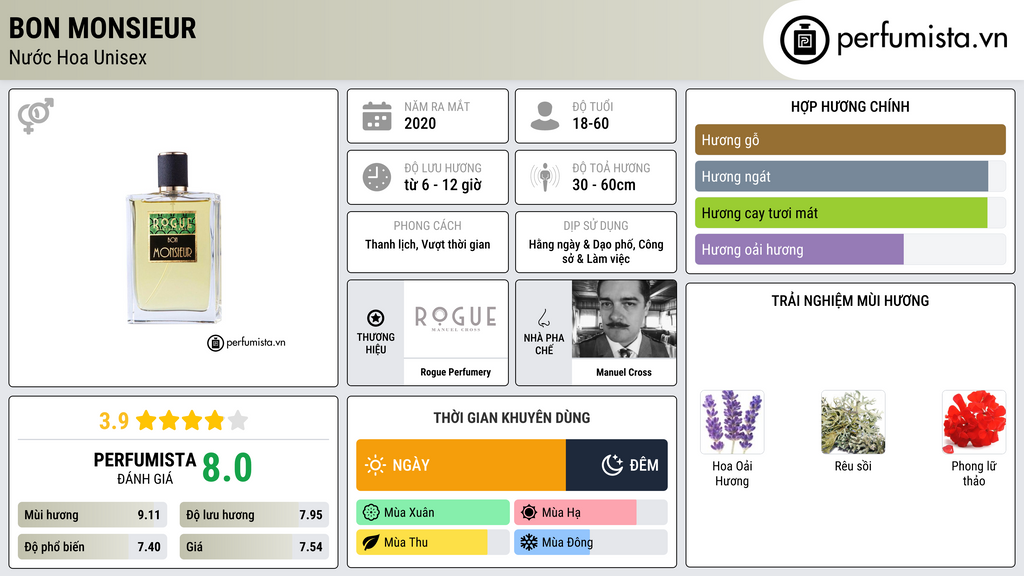Click the TRẢI NGHIỆM MÙI HƯƠNG heading
Screen dimensions: 1024x576
point(850,301)
